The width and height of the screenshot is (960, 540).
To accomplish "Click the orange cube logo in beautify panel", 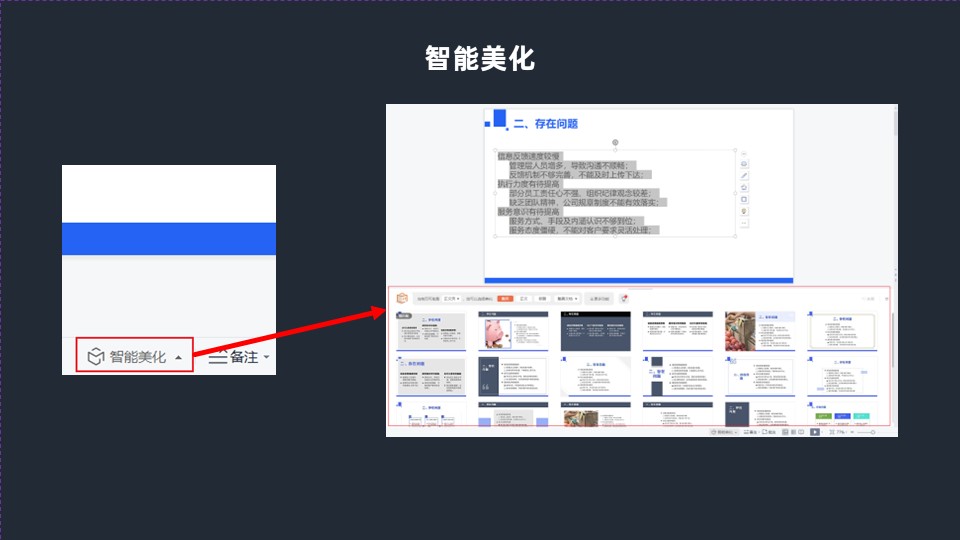I will [402, 298].
